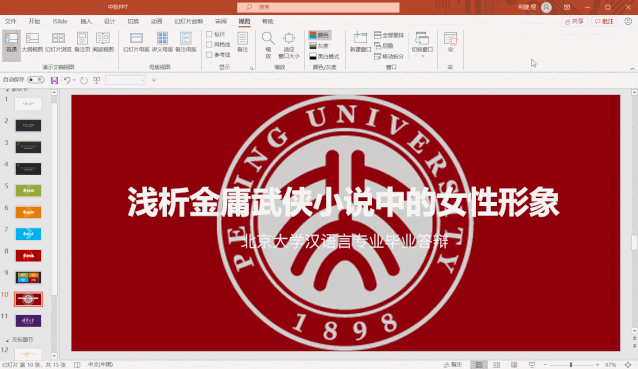Open Slide Master (幻灯片母版) view
This screenshot has height=369, width=638.
click(136, 42)
